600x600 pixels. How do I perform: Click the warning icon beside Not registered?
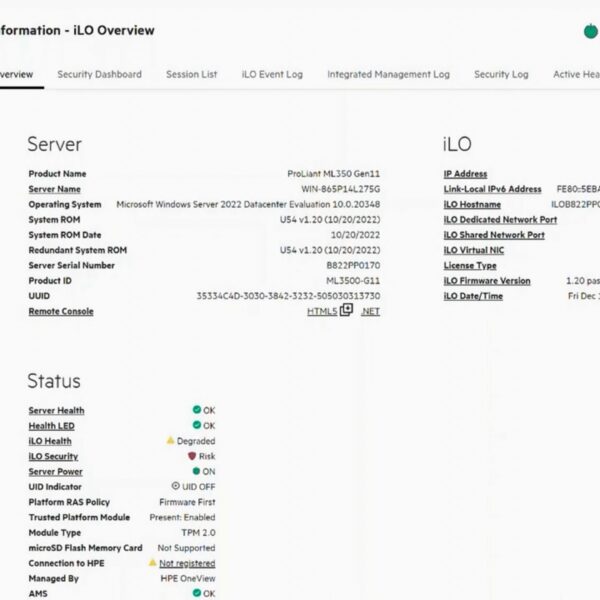pos(152,563)
